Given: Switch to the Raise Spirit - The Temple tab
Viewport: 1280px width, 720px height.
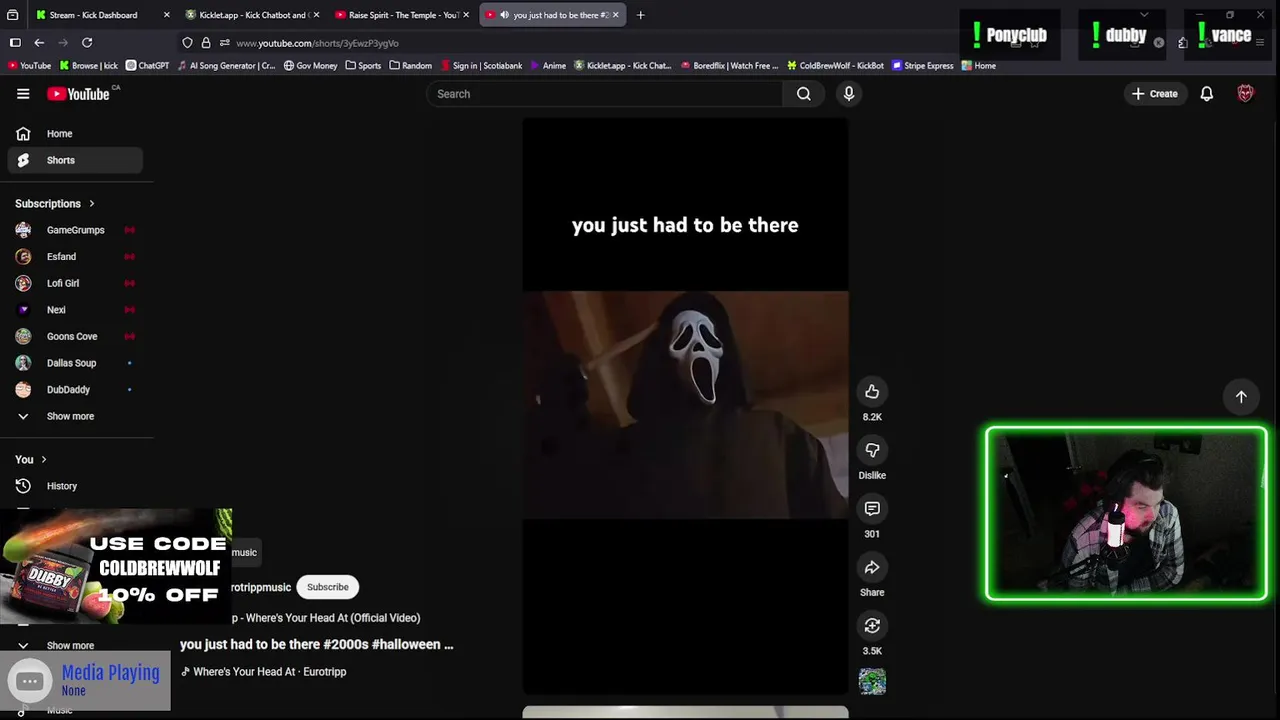Looking at the screenshot, I should (x=402, y=15).
